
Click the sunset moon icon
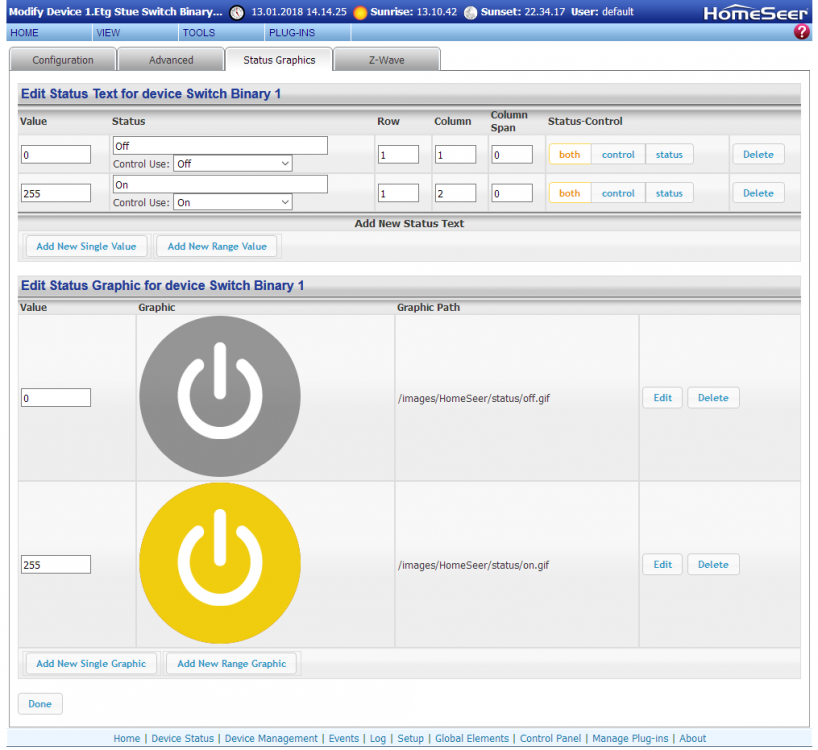[471, 13]
